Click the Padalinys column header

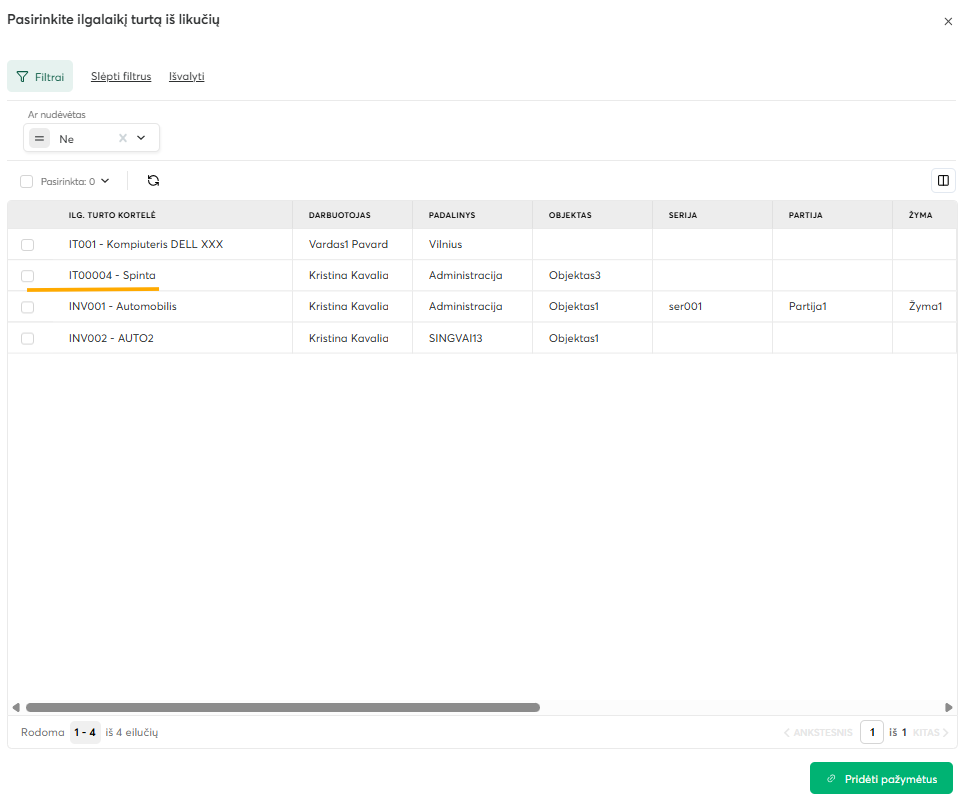452,215
